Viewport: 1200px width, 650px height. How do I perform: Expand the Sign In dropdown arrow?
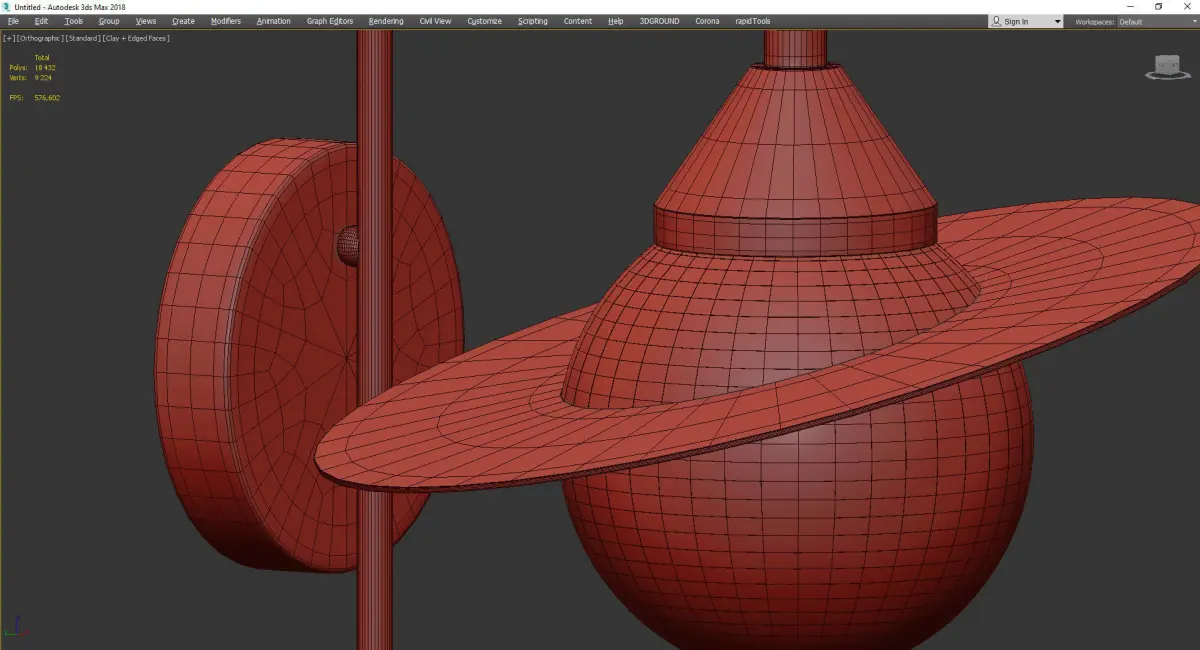[x=1057, y=21]
